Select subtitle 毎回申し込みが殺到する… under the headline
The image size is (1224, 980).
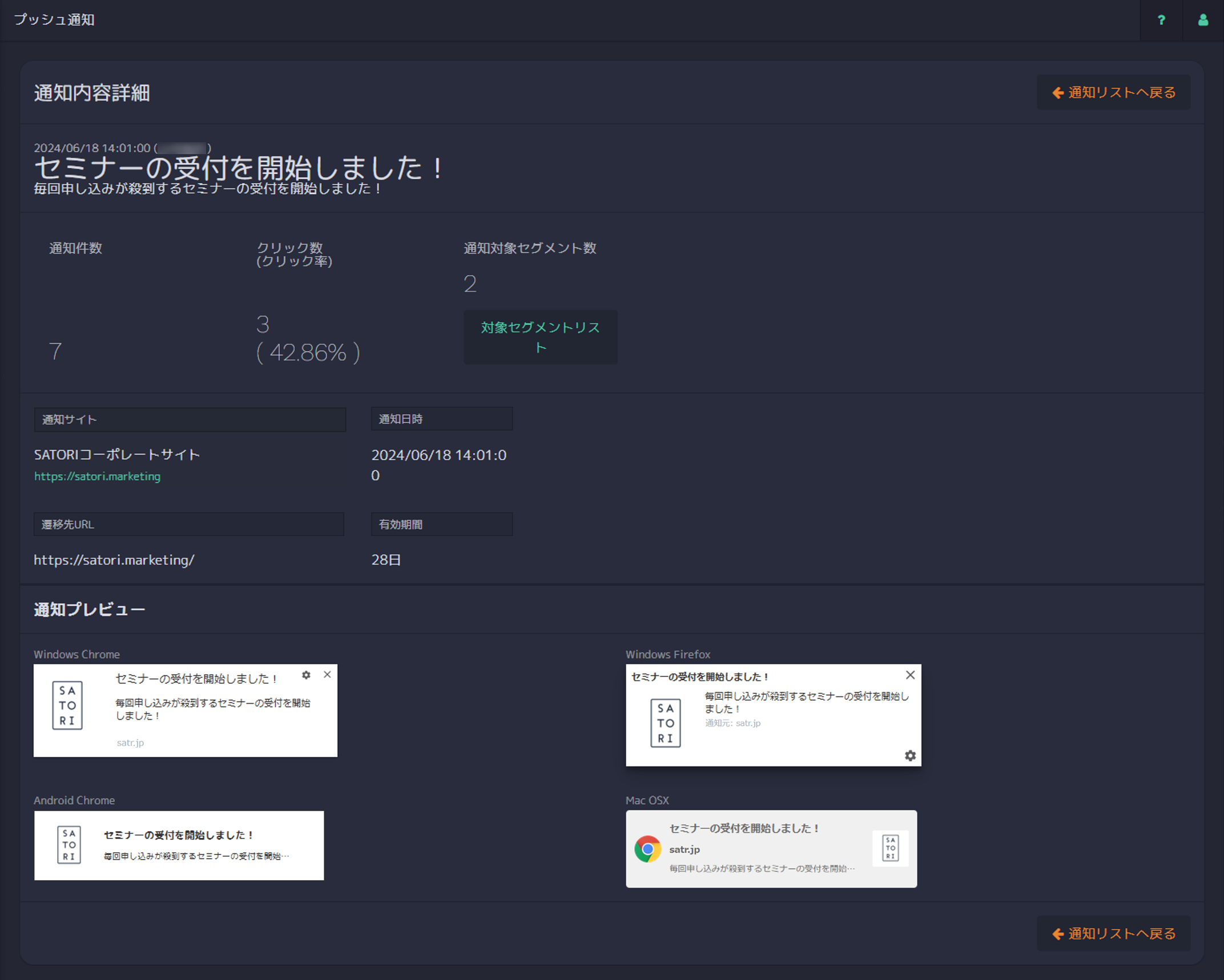(x=208, y=189)
